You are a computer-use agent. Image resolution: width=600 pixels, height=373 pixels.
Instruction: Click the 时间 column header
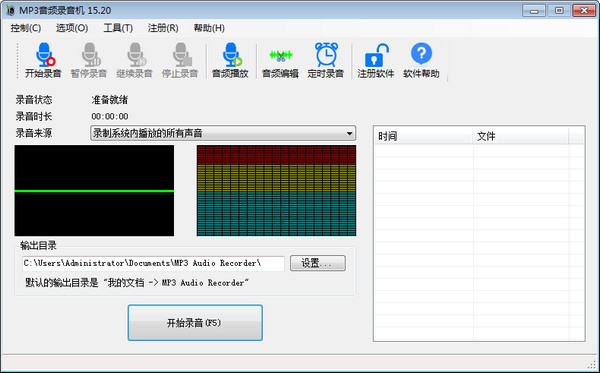click(x=424, y=136)
